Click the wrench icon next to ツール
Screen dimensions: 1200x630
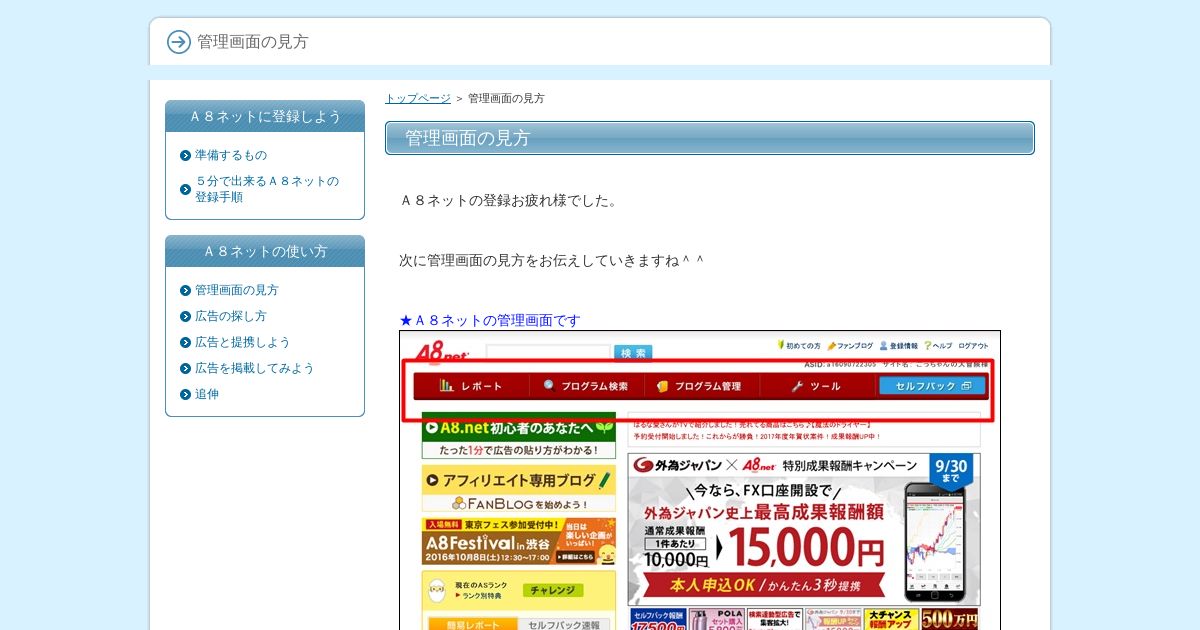pos(797,386)
